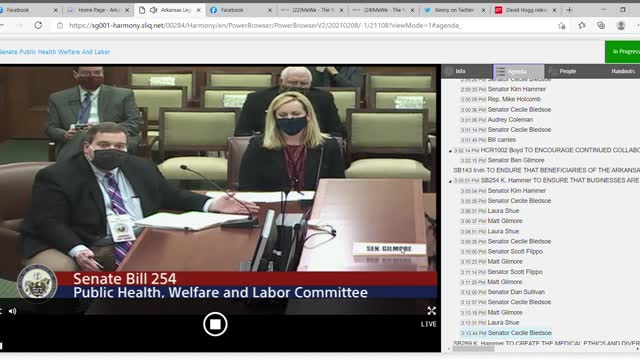Select Senator Cecile Bledsoe 3:12 PM entry
This screenshot has height=360, width=640.
[506, 302]
